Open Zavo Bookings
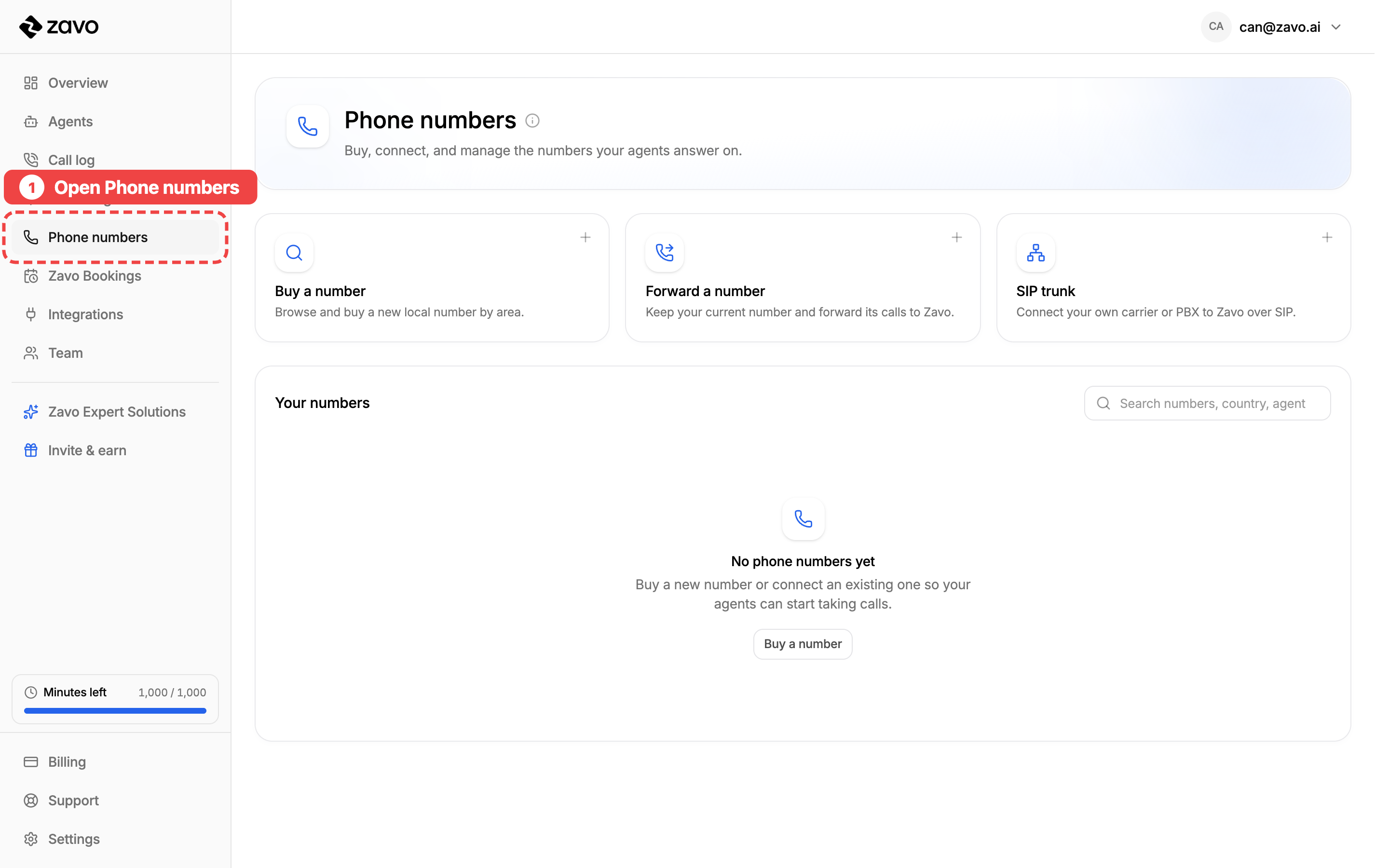Viewport: 1389px width, 868px height. click(115, 275)
